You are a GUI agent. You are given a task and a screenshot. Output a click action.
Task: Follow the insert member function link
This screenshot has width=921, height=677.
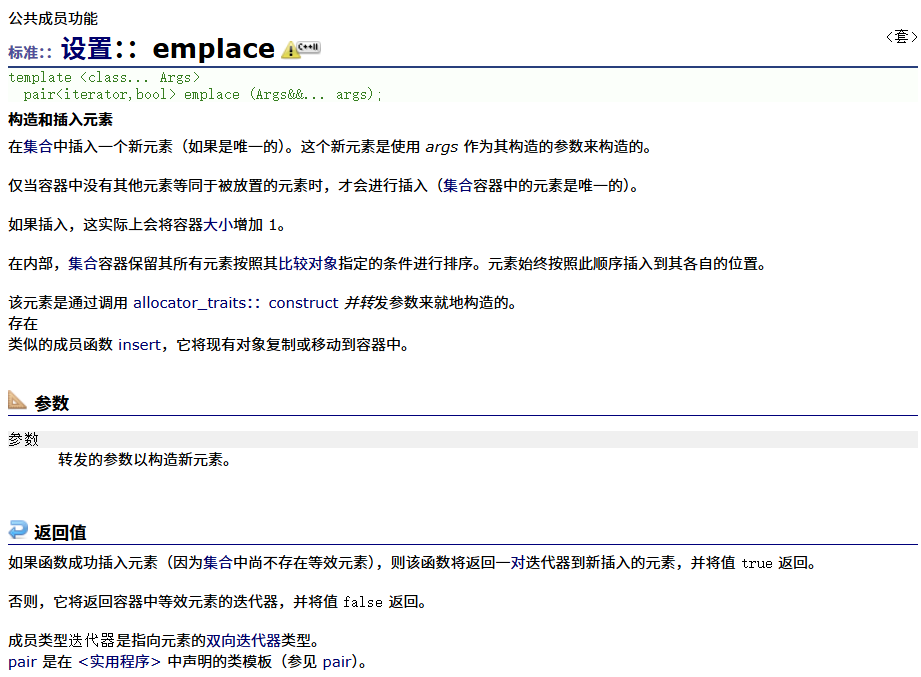coord(139,345)
